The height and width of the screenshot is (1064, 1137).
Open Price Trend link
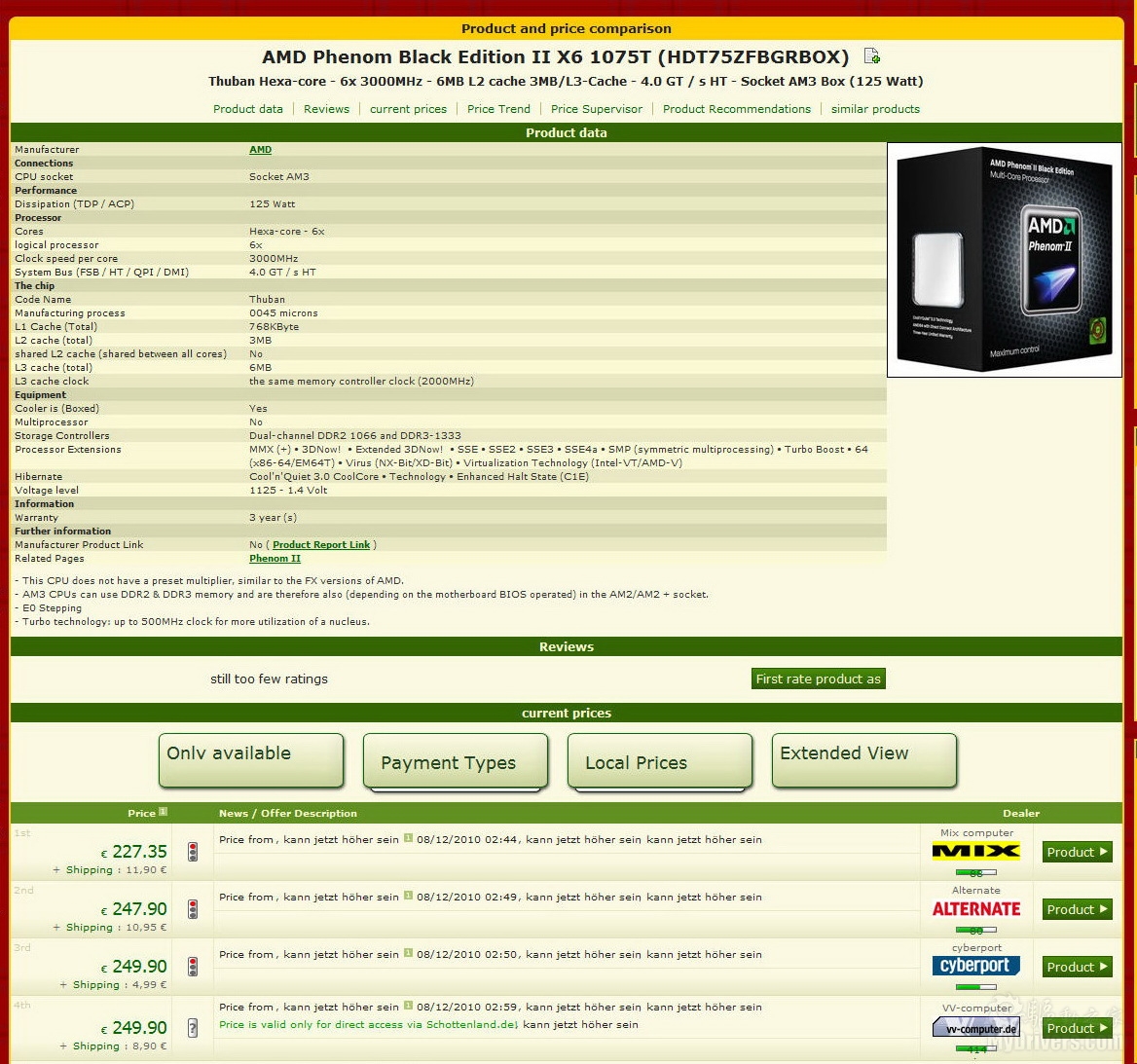coord(498,109)
